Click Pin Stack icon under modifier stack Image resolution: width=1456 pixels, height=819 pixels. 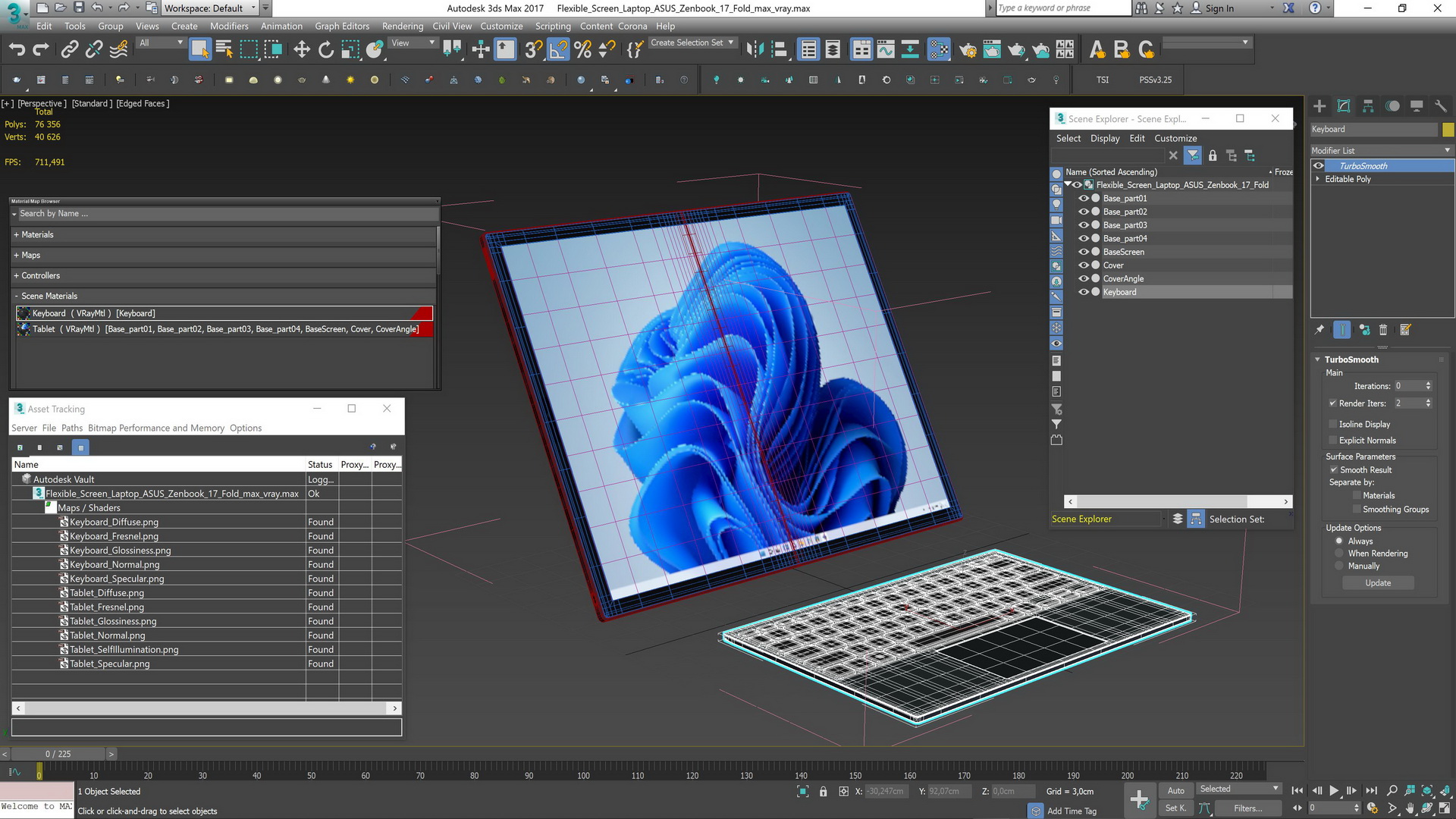[1319, 330]
